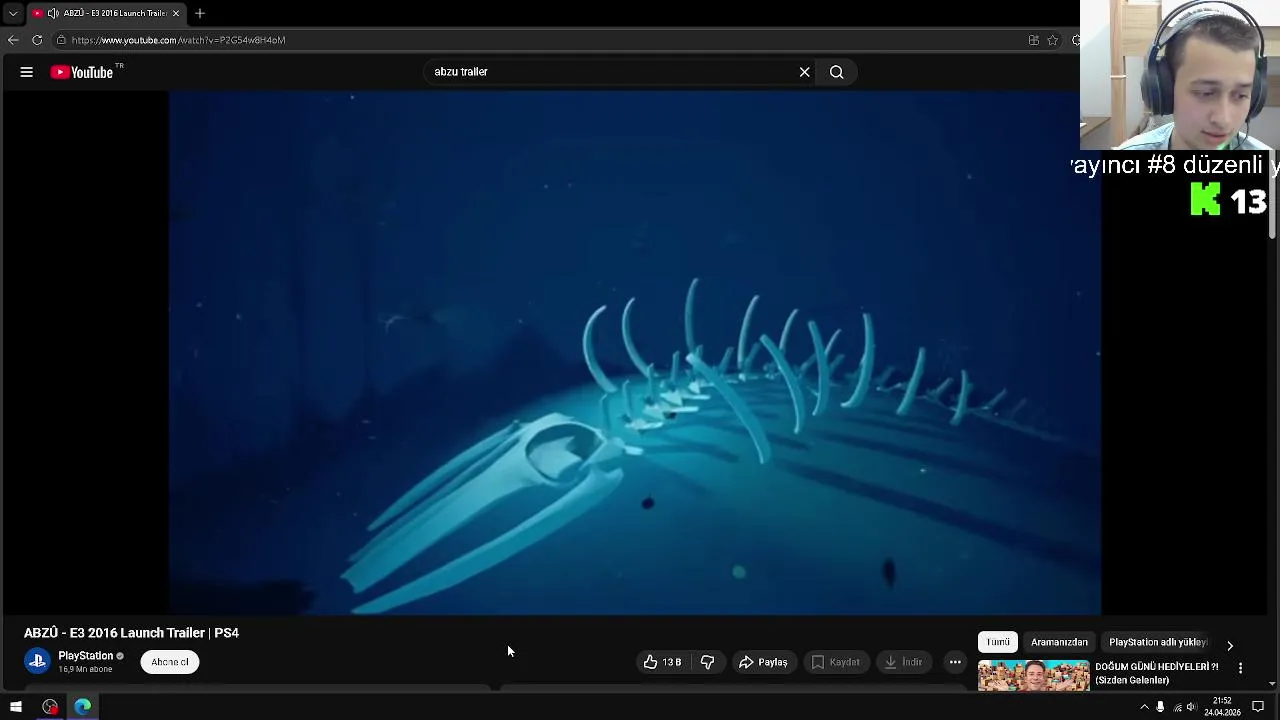Click the split screen icon in address bar
The height and width of the screenshot is (720, 1280).
tap(1033, 40)
